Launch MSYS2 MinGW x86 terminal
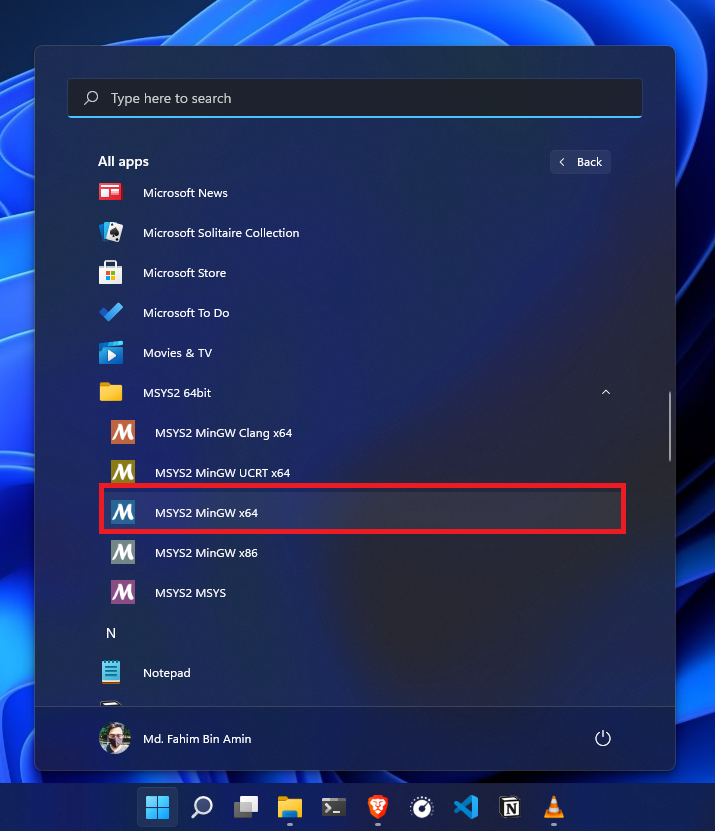715x831 pixels. (x=206, y=553)
